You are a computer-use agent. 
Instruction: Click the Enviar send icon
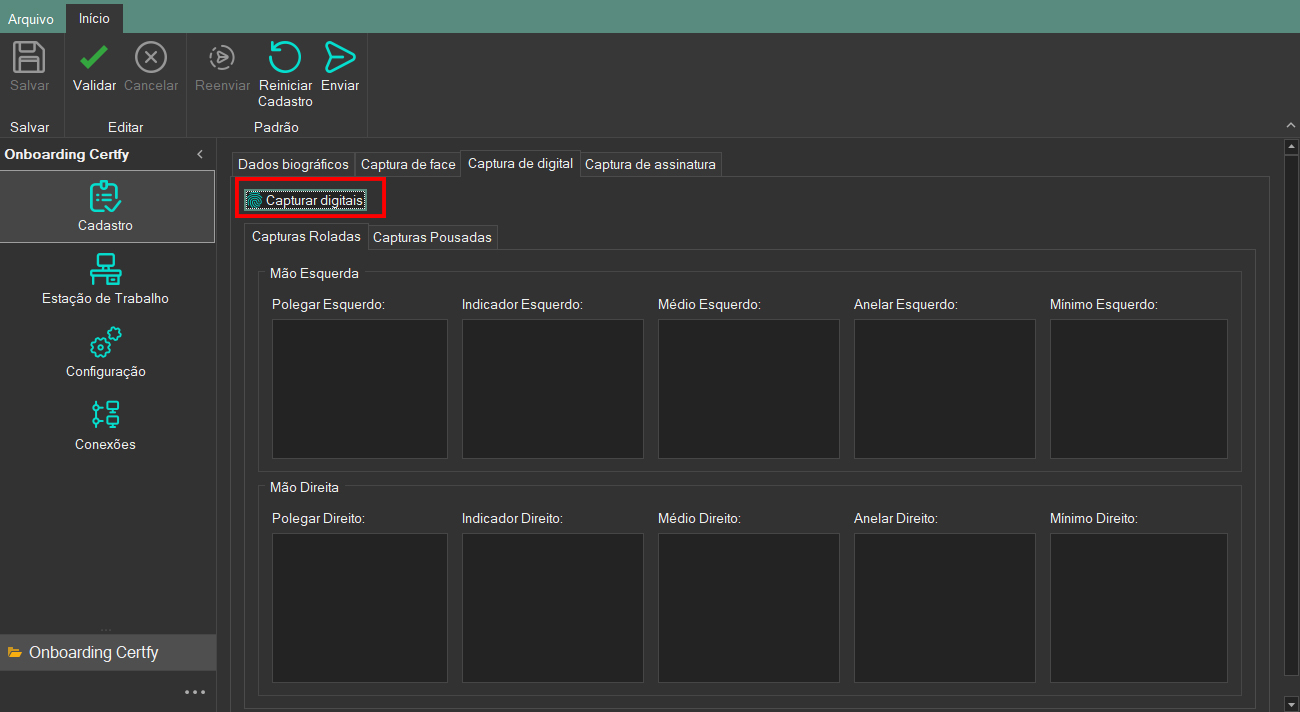pyautogui.click(x=340, y=58)
